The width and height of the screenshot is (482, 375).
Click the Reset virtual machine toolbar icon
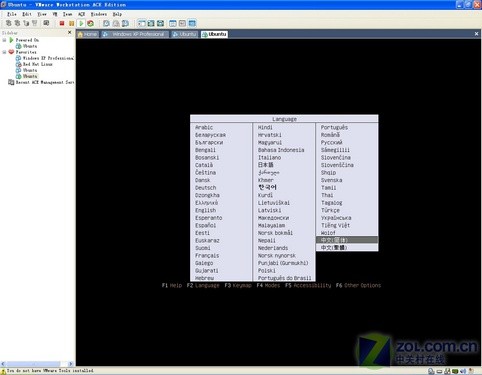pyautogui.click(x=90, y=23)
